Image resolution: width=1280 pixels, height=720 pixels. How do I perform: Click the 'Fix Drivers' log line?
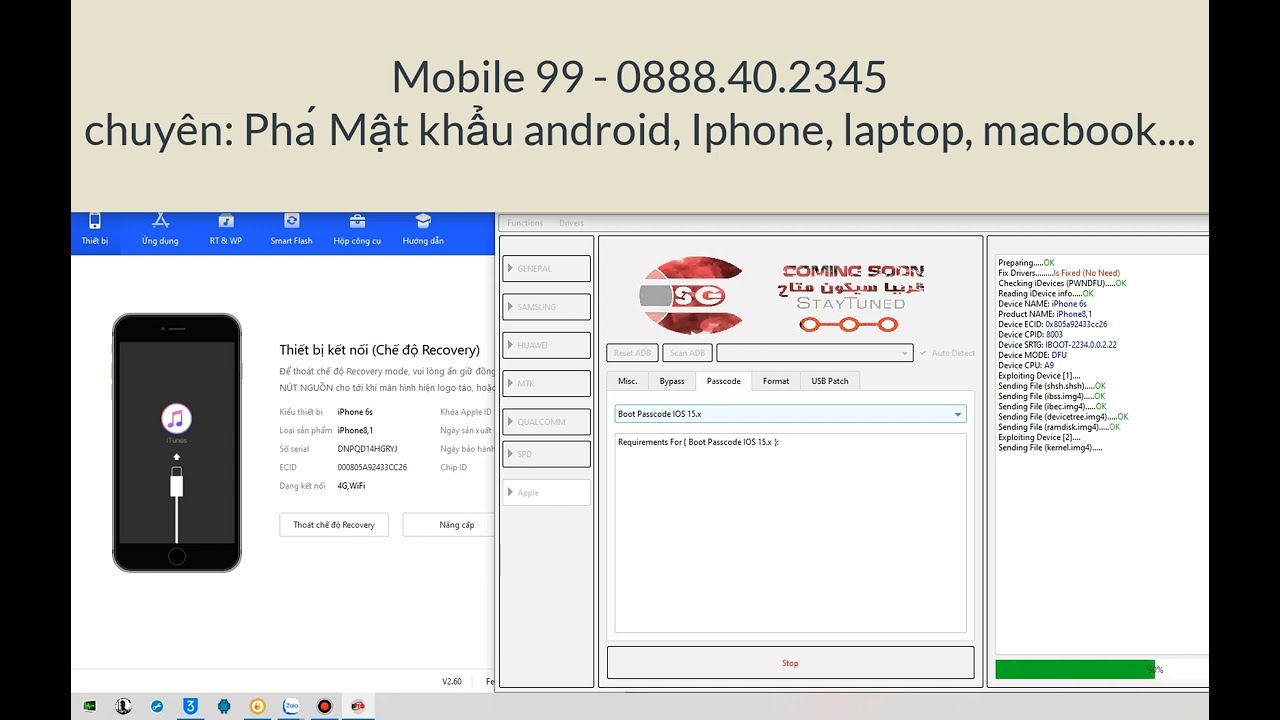click(1059, 273)
